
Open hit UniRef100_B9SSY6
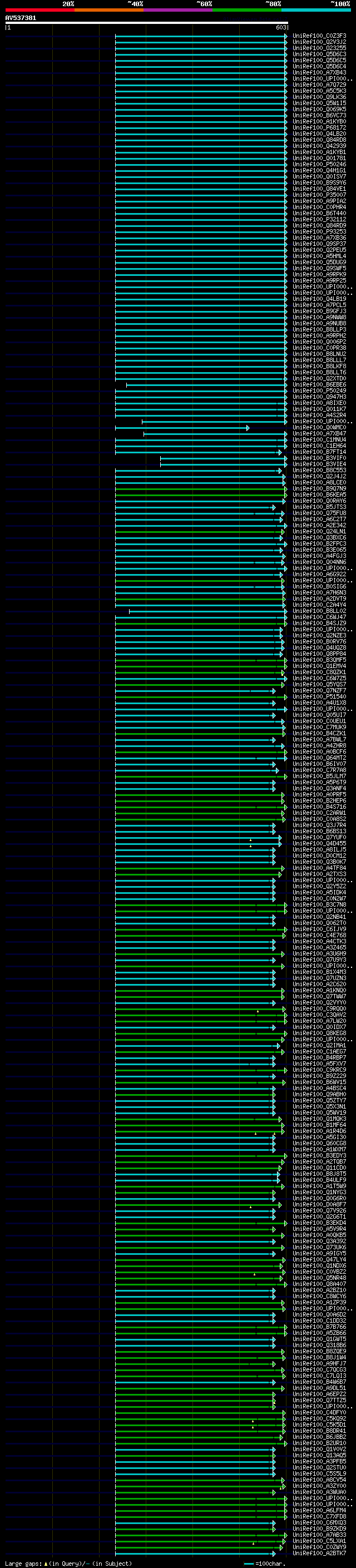319,182
